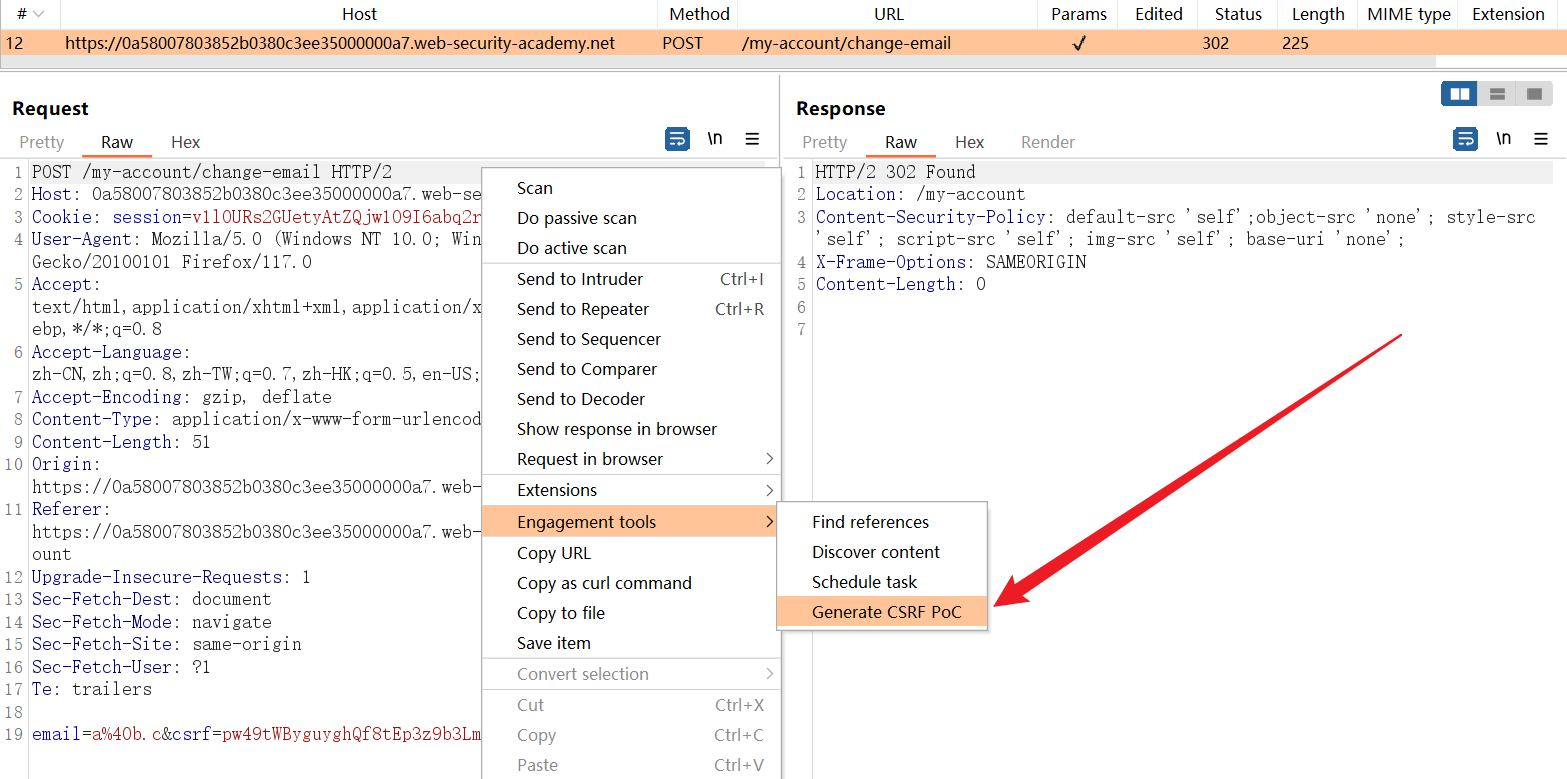The image size is (1567, 779).
Task: Sort by the # column arrow
Action: click(38, 14)
